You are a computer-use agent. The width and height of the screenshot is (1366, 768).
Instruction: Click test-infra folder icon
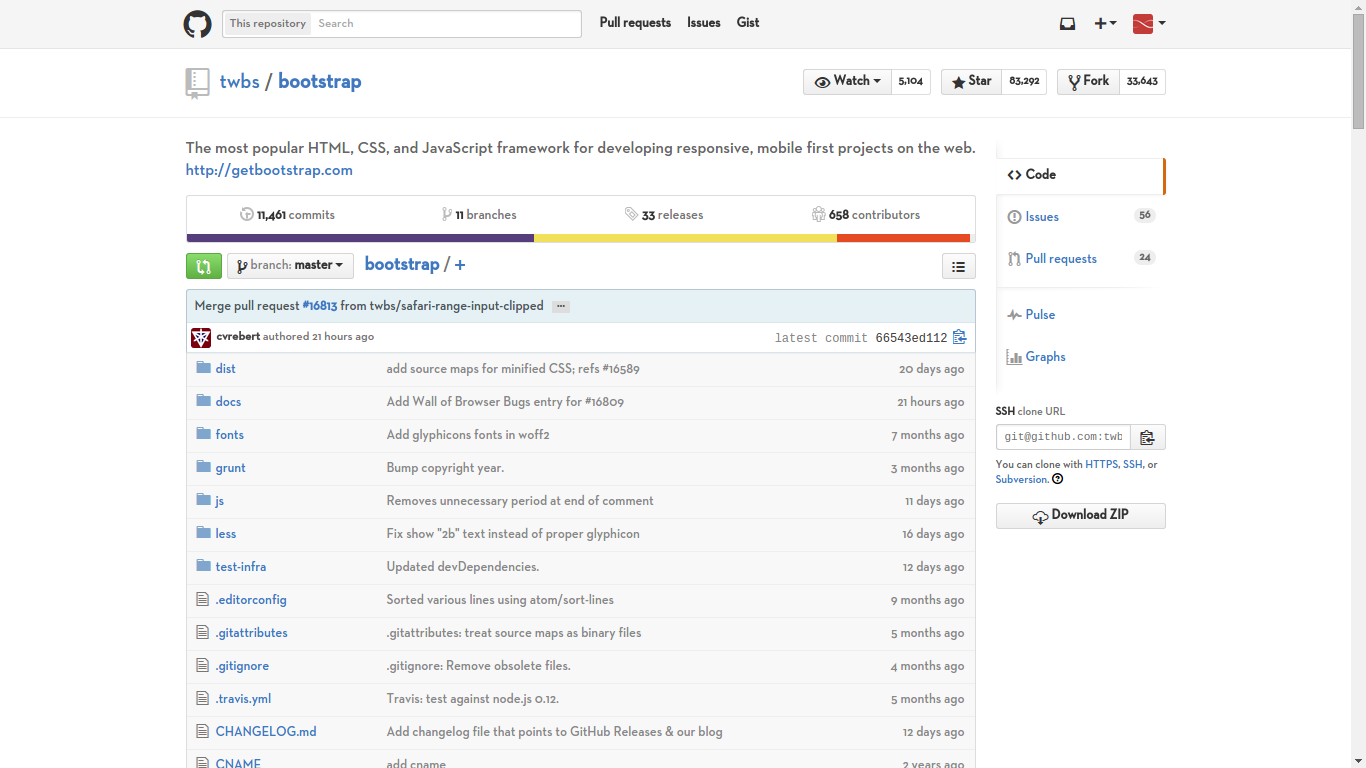click(x=204, y=566)
